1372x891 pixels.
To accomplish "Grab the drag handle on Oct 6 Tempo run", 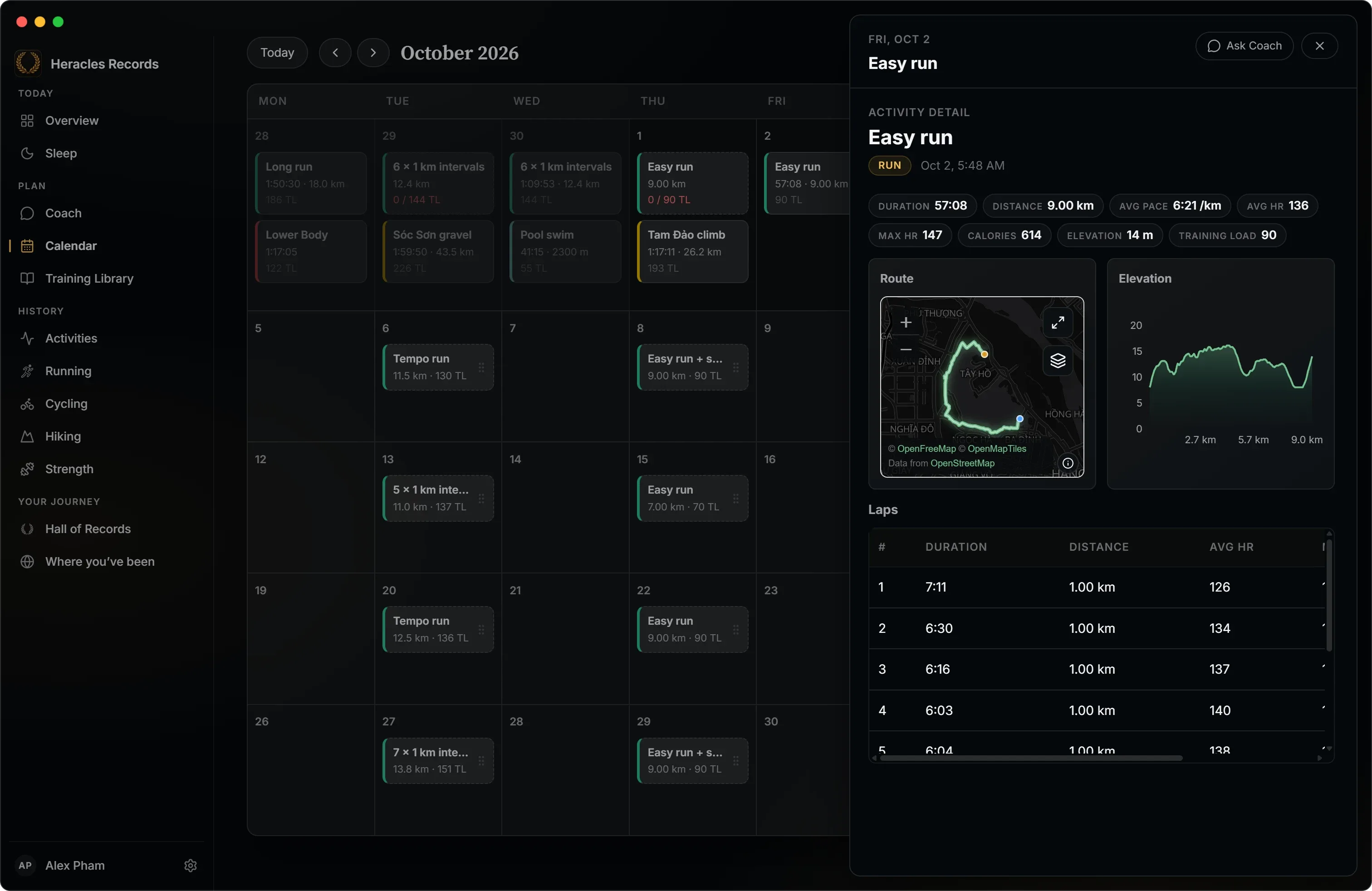I will pyautogui.click(x=481, y=367).
